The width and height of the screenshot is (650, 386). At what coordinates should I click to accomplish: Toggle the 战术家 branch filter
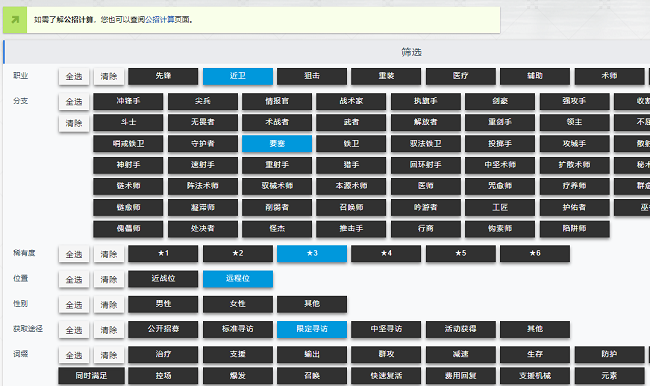(351, 102)
